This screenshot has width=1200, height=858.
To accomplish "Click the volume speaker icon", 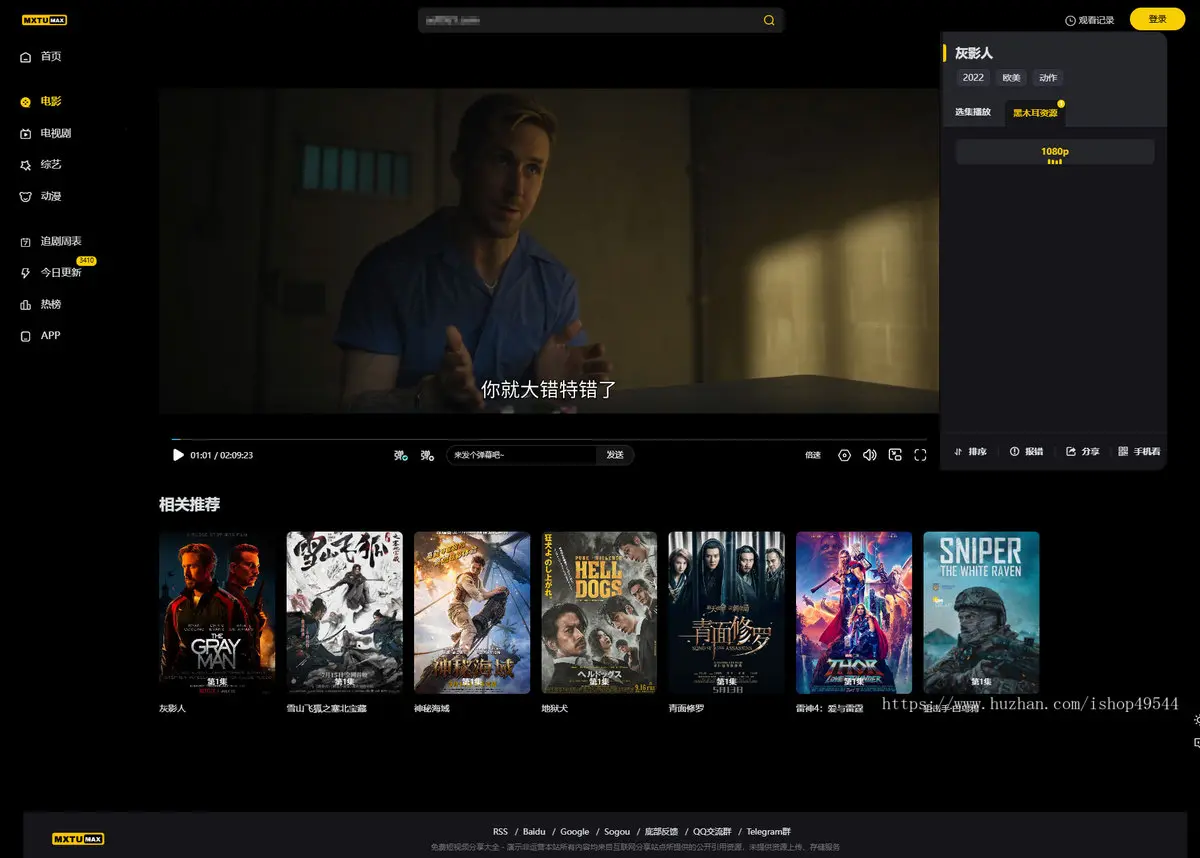I will (869, 455).
